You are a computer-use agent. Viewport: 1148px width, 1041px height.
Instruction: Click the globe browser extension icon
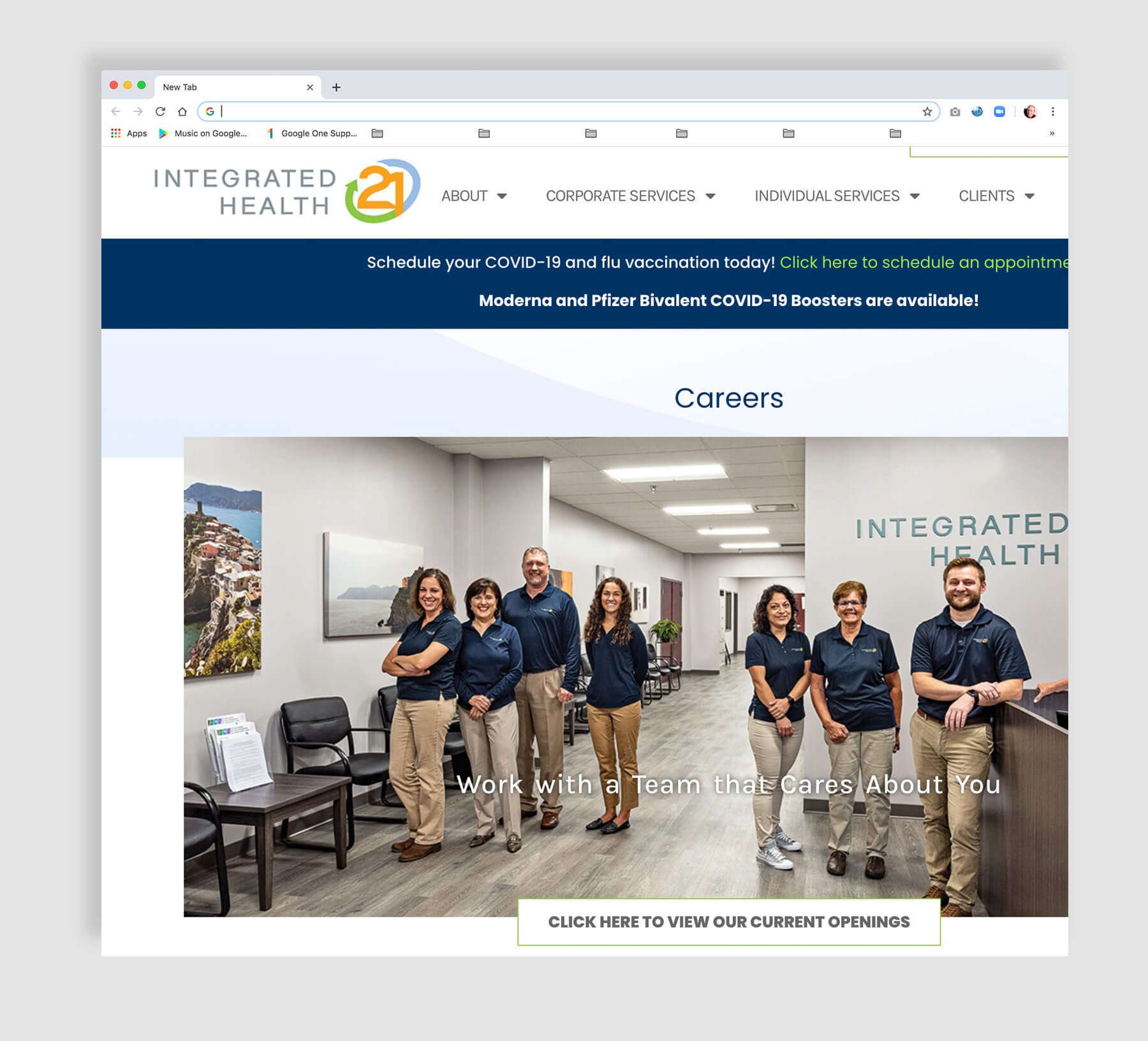click(x=976, y=112)
